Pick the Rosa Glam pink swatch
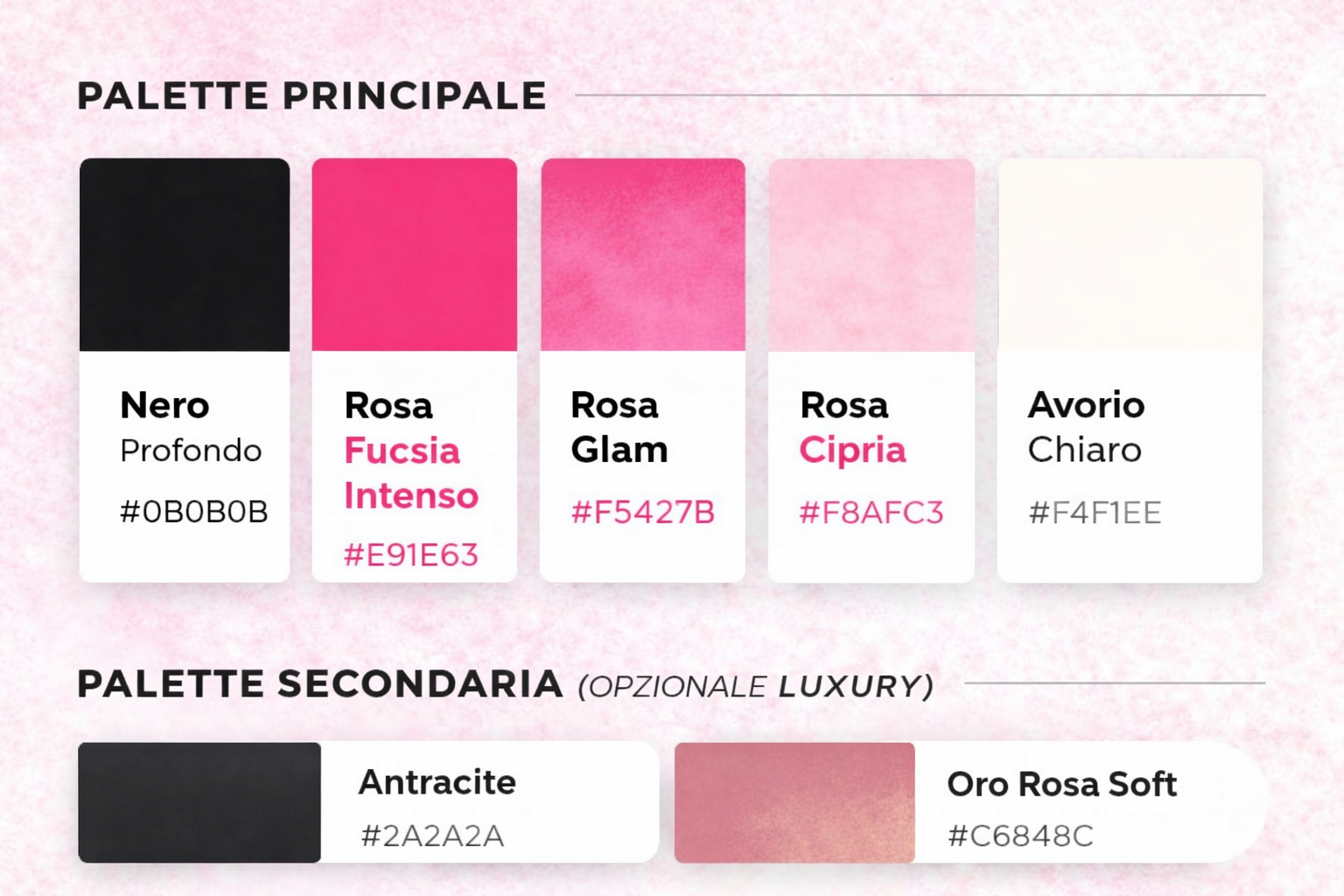This screenshot has height=896, width=1344. [643, 255]
